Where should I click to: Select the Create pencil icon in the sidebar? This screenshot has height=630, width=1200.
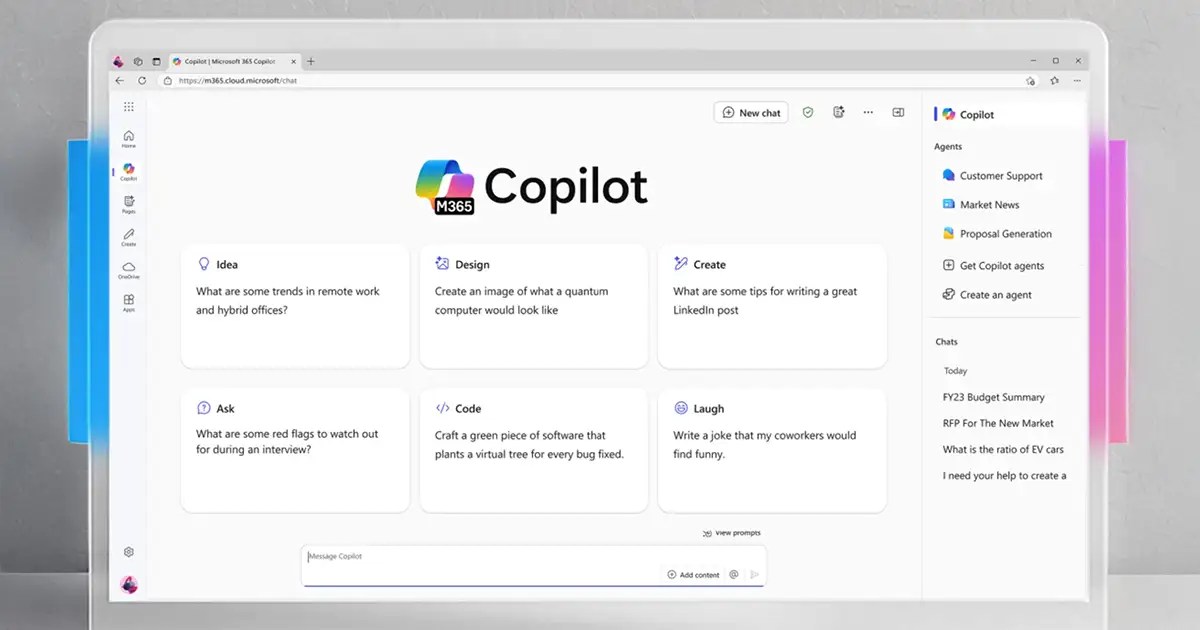click(x=128, y=238)
